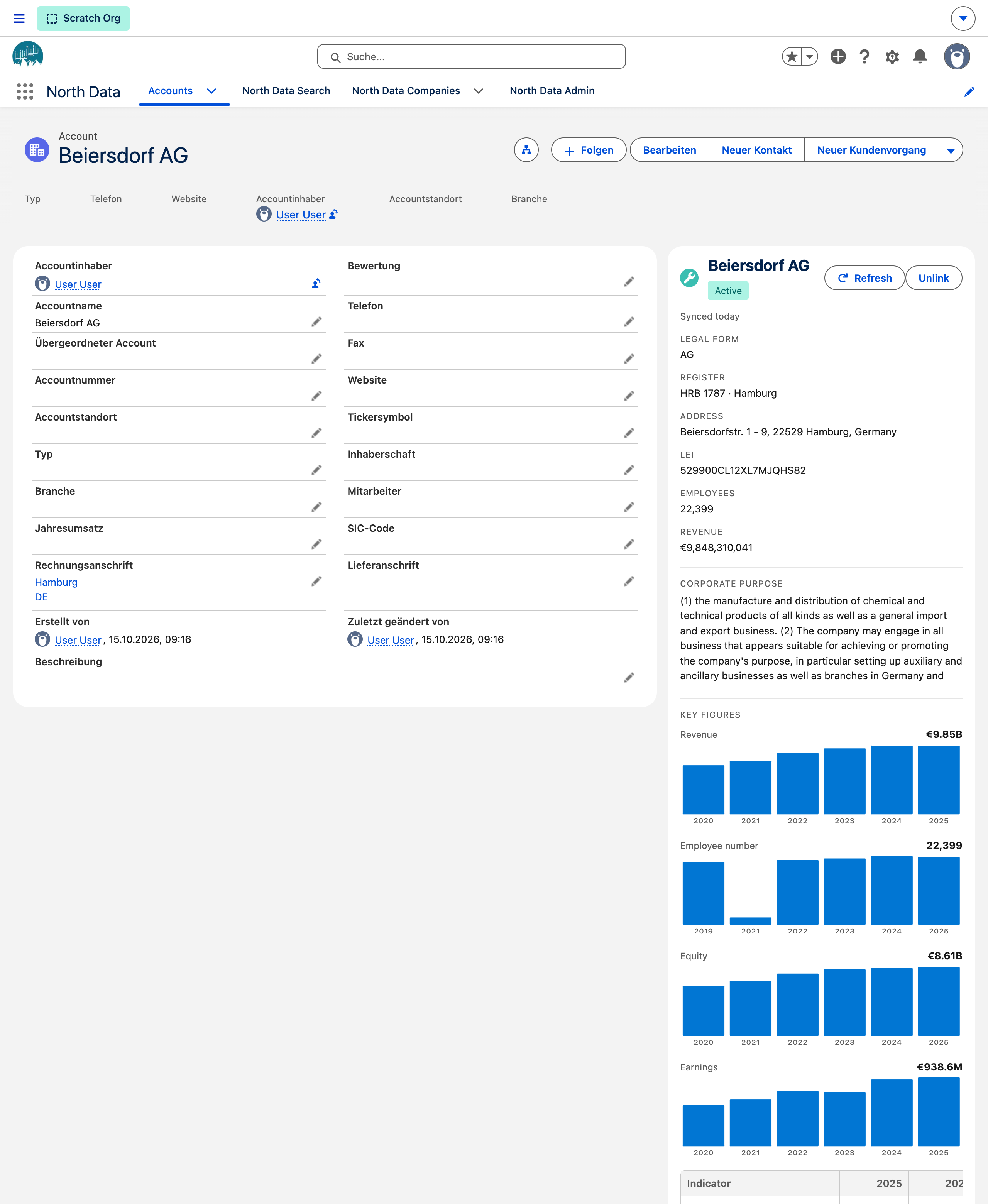Edit the Telefon pencil icon

click(629, 322)
